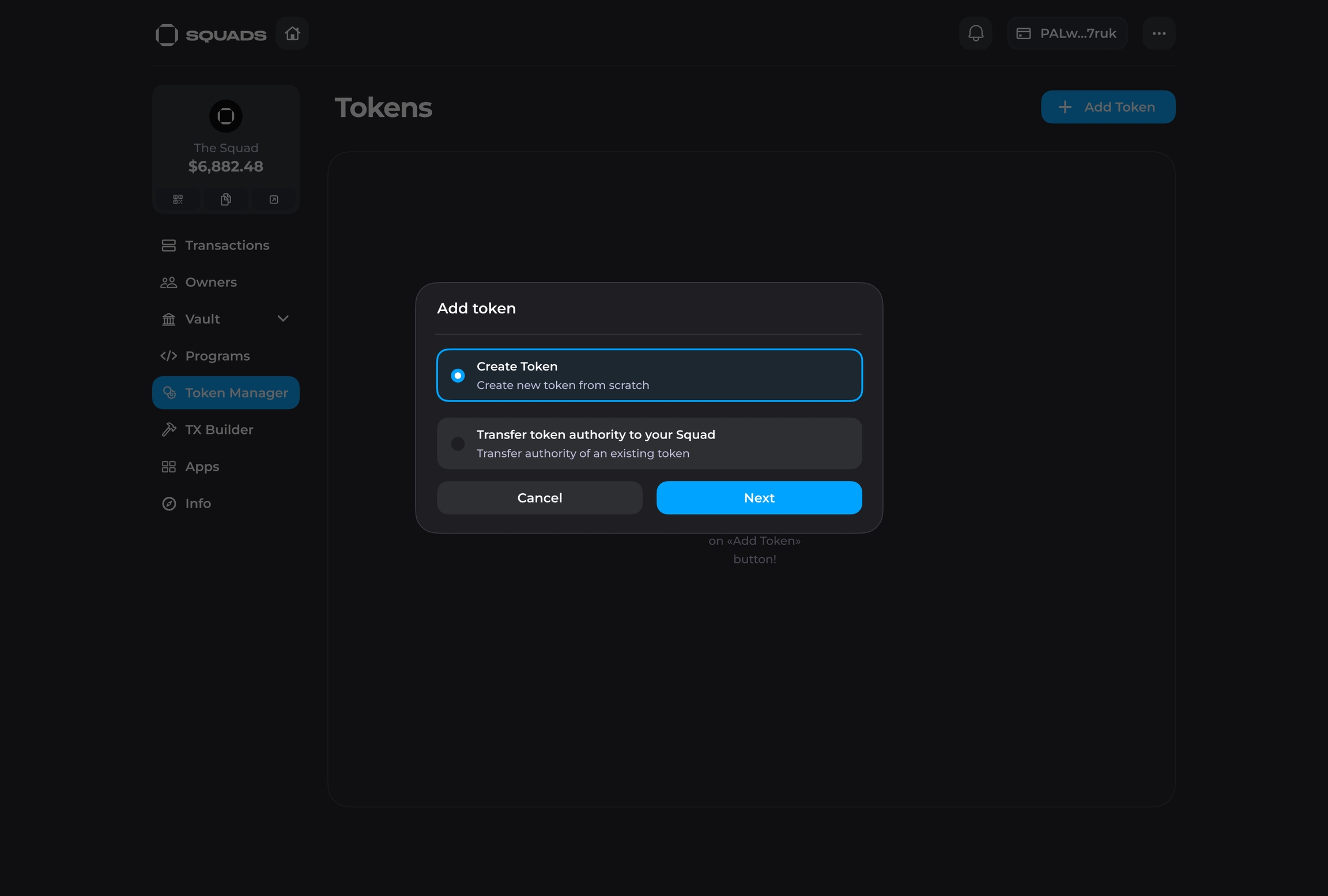The height and width of the screenshot is (896, 1328).
Task: Open notifications bell icon
Action: coord(975,33)
